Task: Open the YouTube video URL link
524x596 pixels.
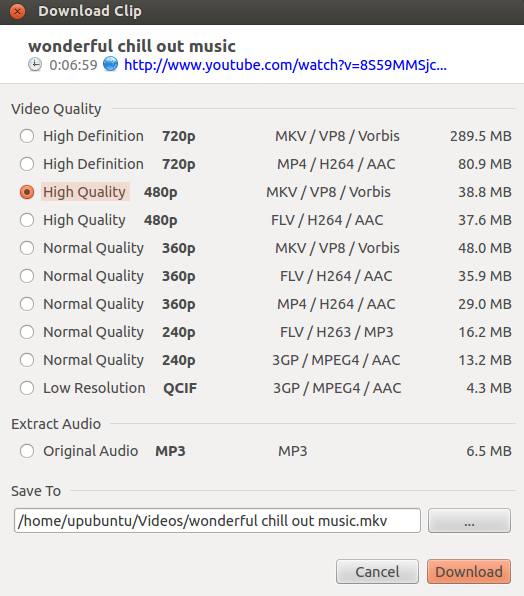Action: click(x=285, y=65)
